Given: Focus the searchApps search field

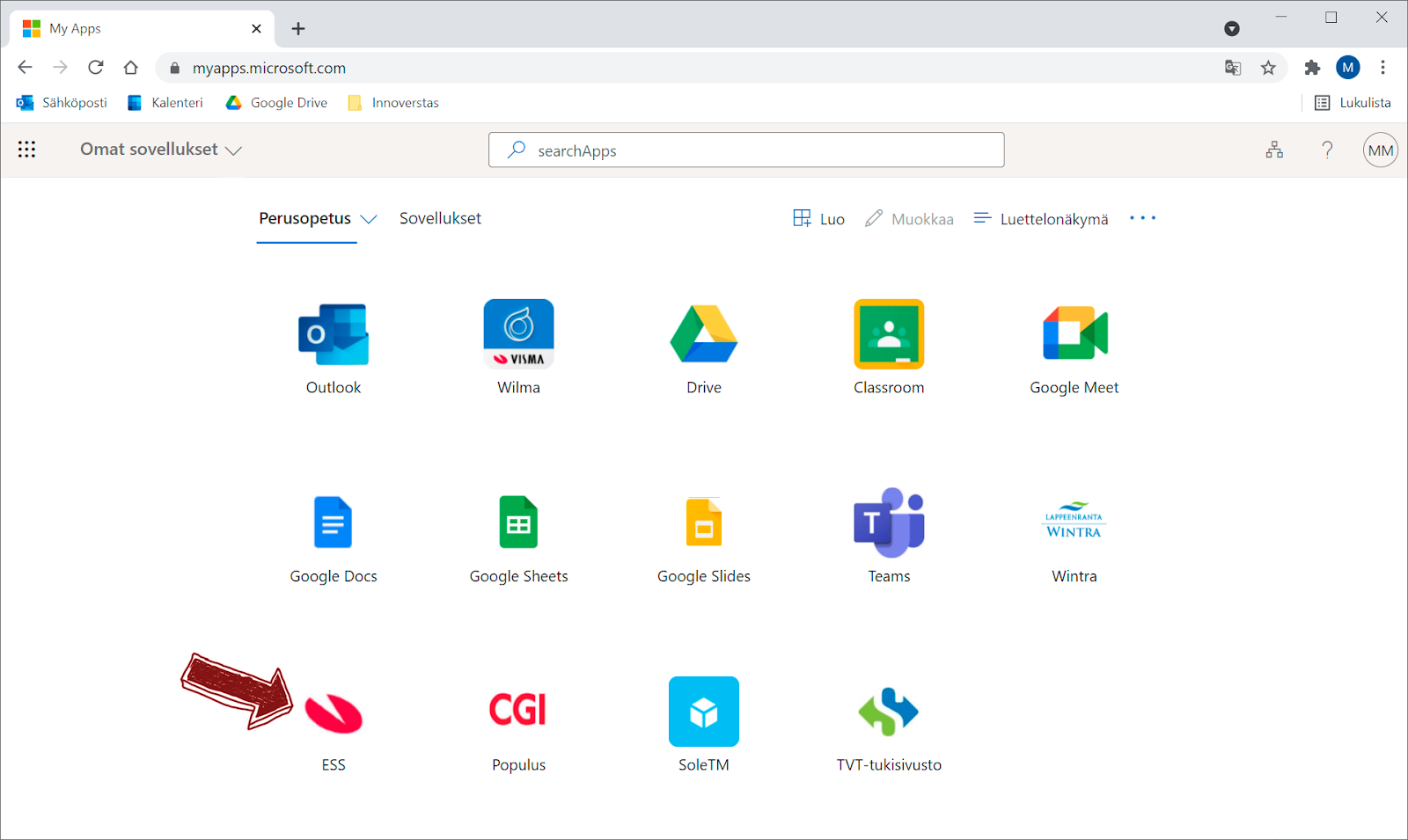Looking at the screenshot, I should coord(746,150).
